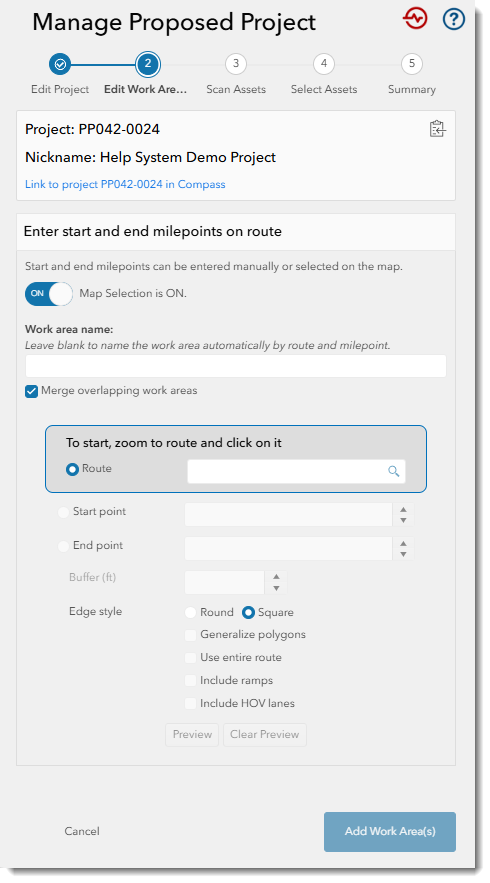Increase the Start point stepper value
This screenshot has width=490, height=883.
[403, 510]
